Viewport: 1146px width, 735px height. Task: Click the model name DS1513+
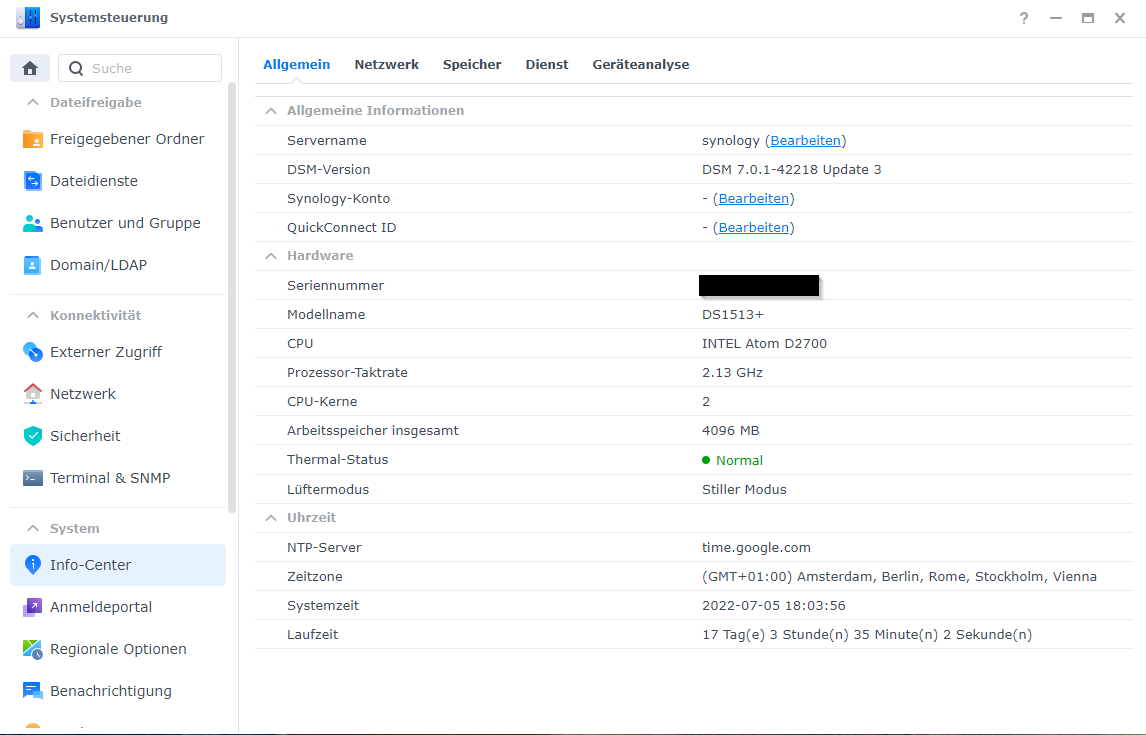(x=732, y=314)
